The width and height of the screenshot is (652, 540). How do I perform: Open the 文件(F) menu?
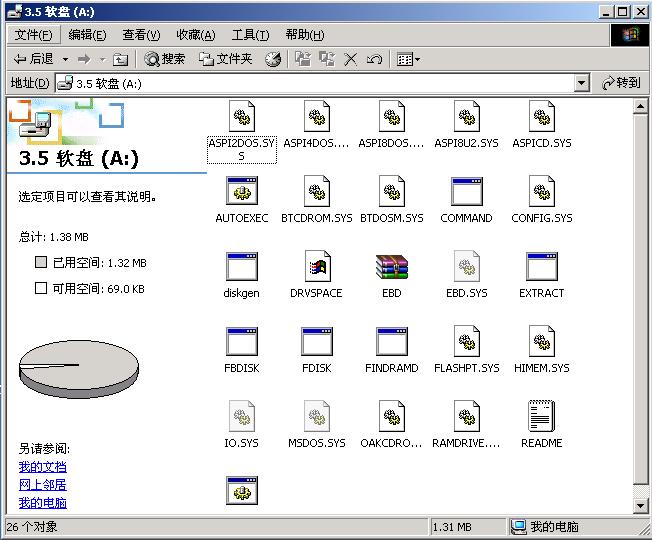point(34,35)
